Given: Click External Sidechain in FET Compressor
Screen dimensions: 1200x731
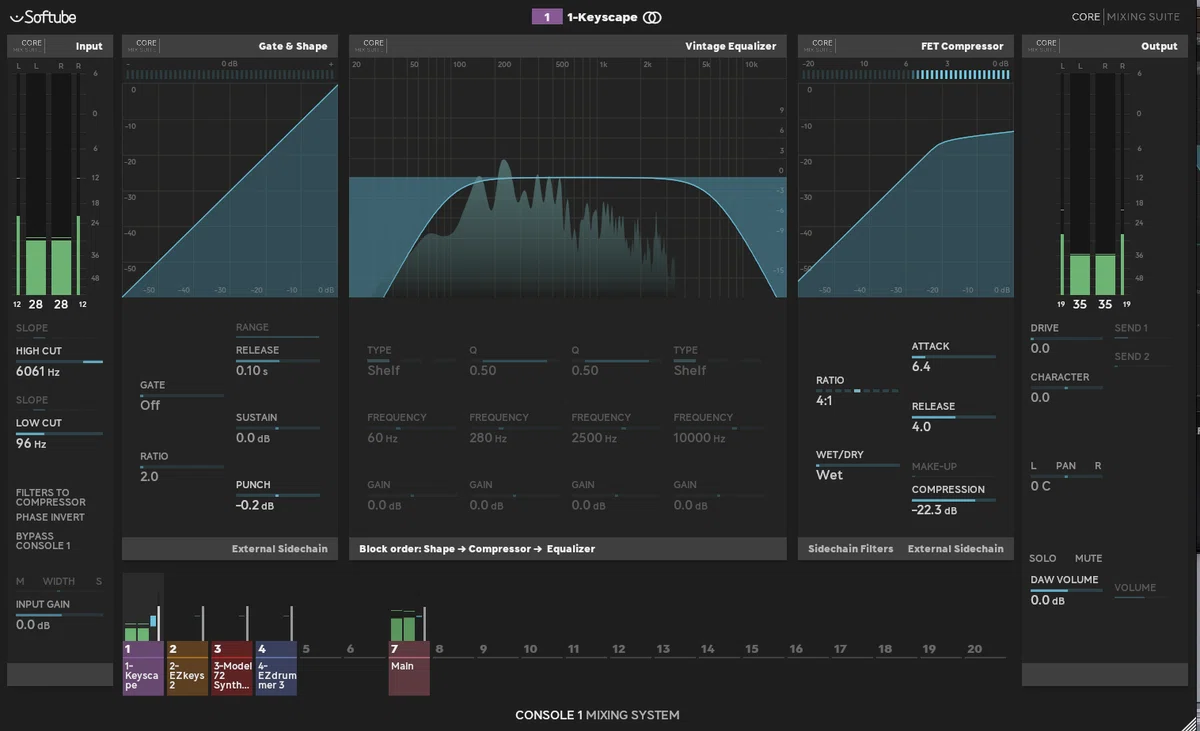Looking at the screenshot, I should 955,549.
